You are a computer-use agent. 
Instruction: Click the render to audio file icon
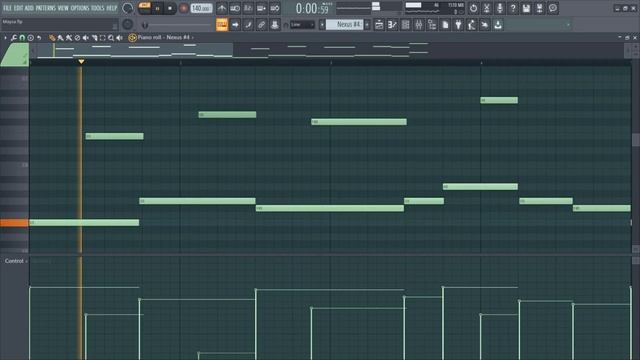tap(539, 8)
